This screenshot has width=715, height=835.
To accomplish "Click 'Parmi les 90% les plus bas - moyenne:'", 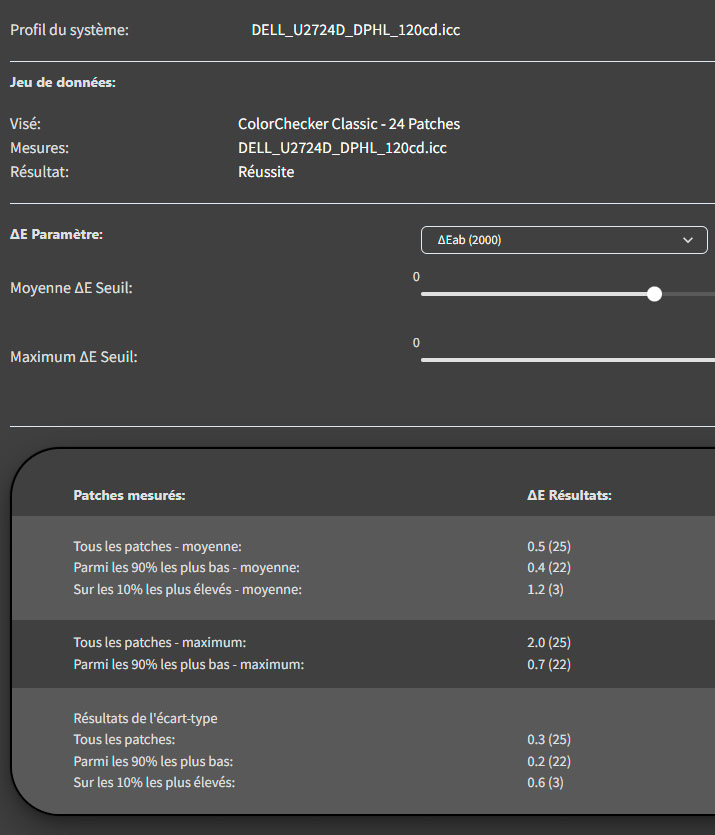I will [x=186, y=568].
